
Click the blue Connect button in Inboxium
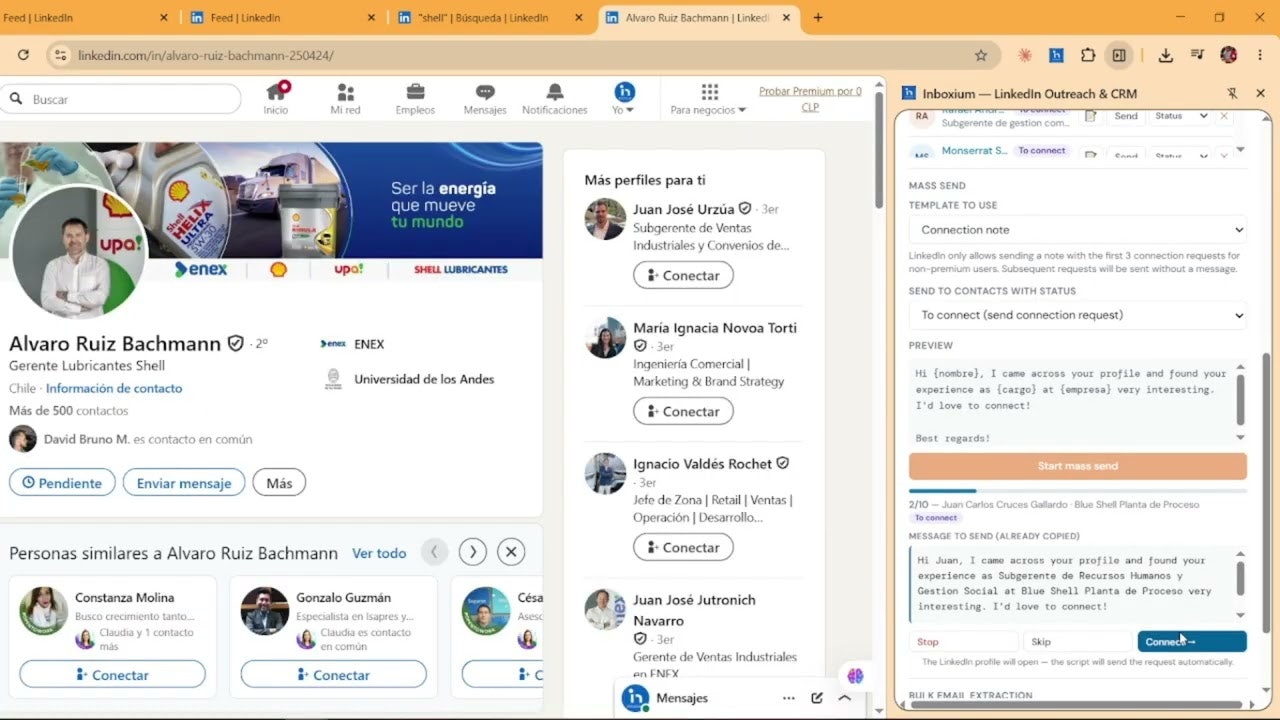(1192, 642)
